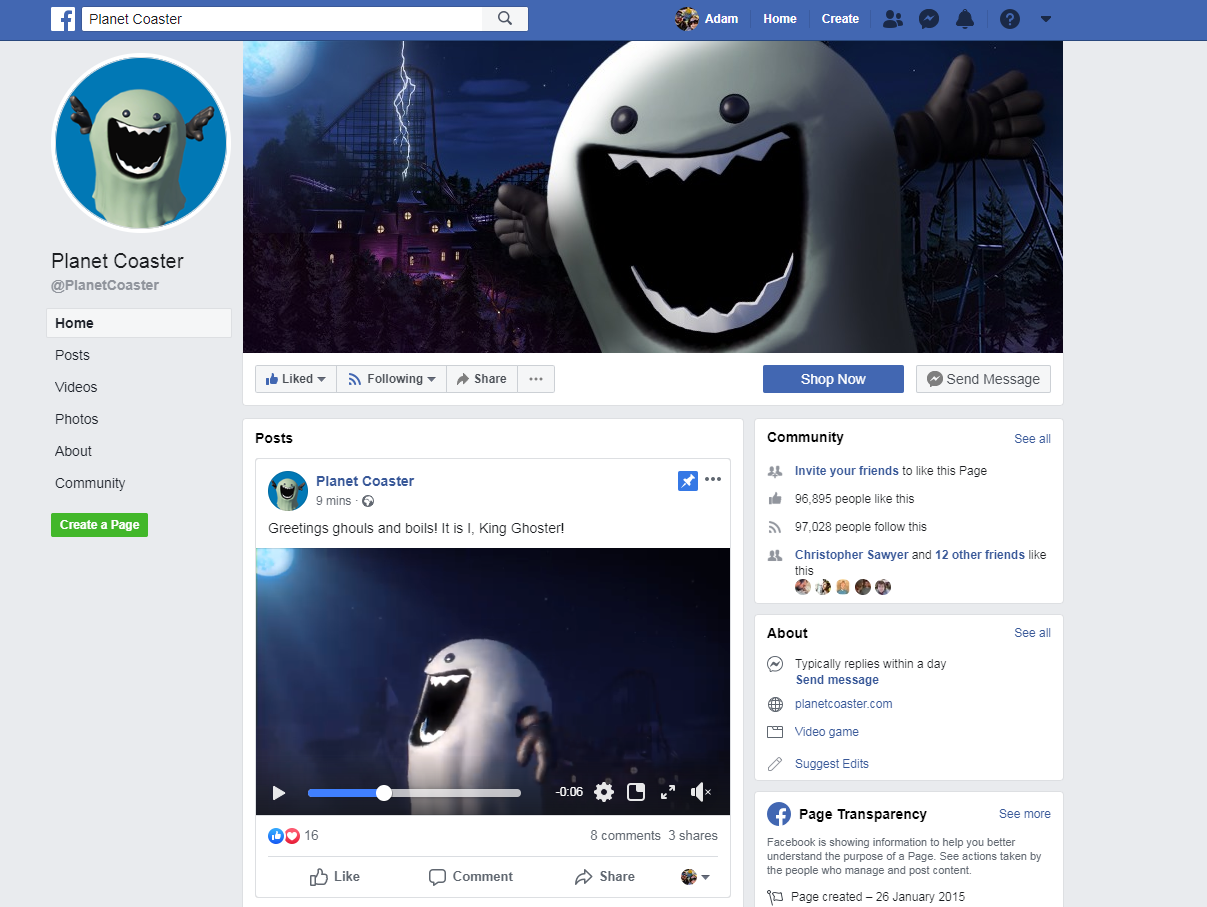1207x907 pixels.
Task: Open the Planet Coaster post author name
Action: click(x=365, y=481)
